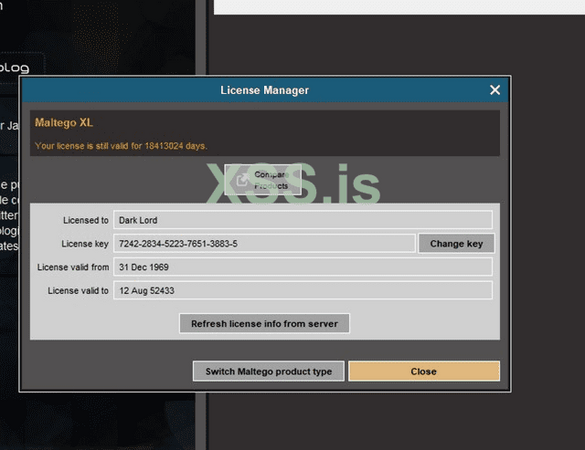Switch Maltego product type
Screen dimensions: 585x450
point(269,371)
